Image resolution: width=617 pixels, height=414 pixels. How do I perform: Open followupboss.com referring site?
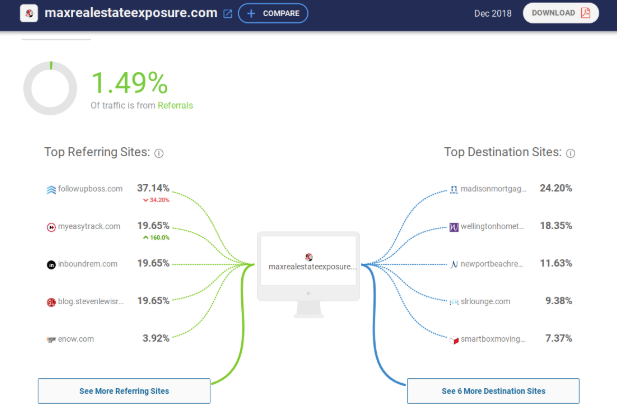(x=90, y=189)
